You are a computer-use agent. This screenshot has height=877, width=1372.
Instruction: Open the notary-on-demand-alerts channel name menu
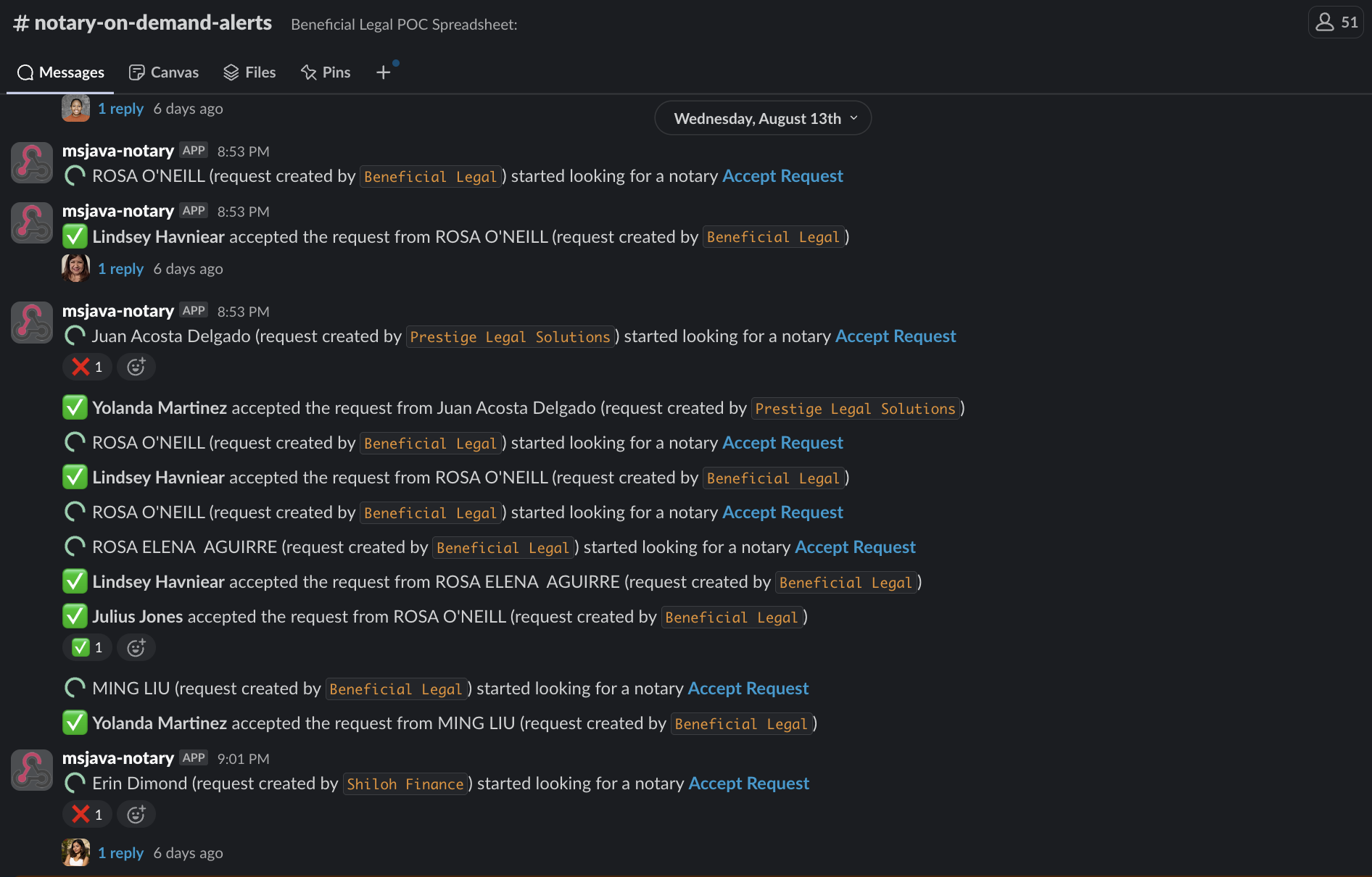click(x=142, y=22)
